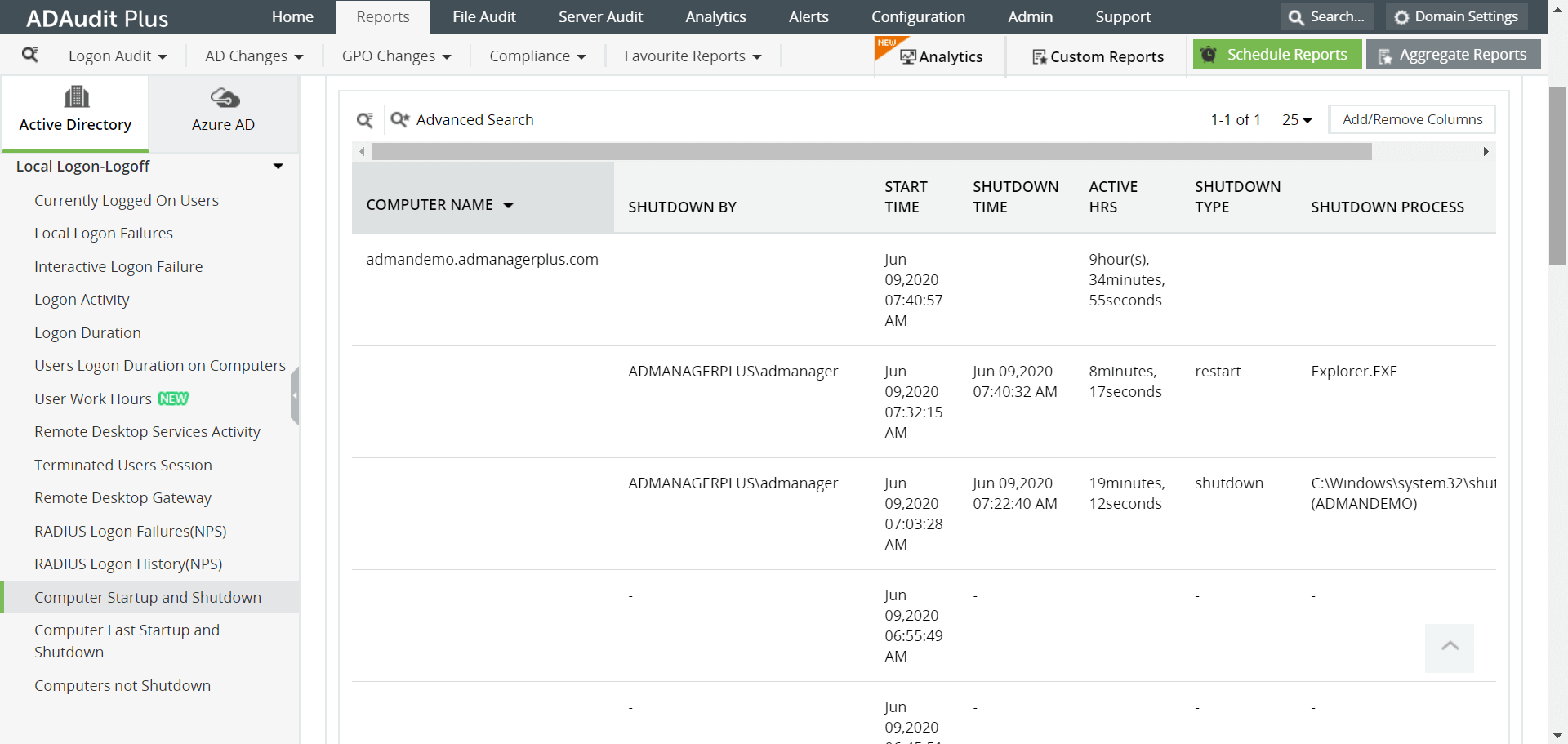The image size is (1568, 744).
Task: Click admandemo.admanagerplus.com computer name
Action: pos(482,260)
